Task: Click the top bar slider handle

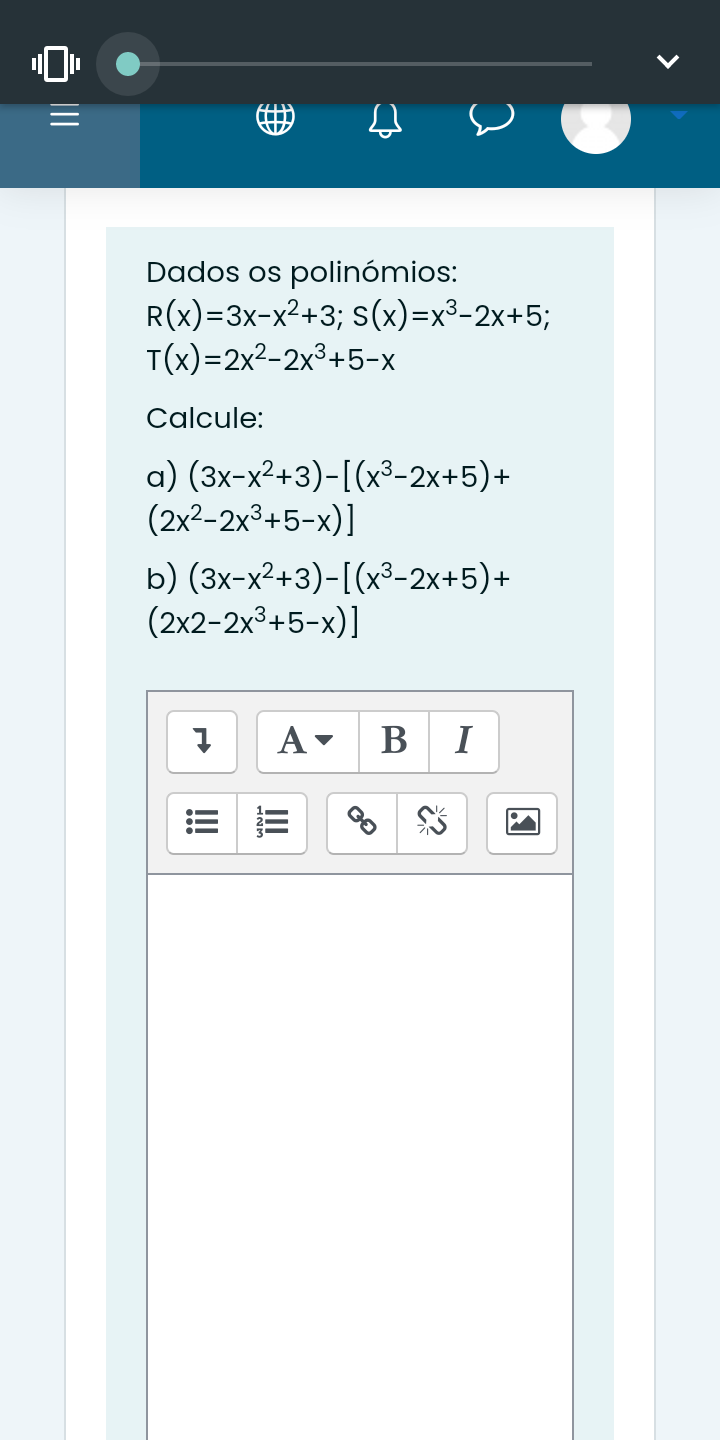Action: 128,64
